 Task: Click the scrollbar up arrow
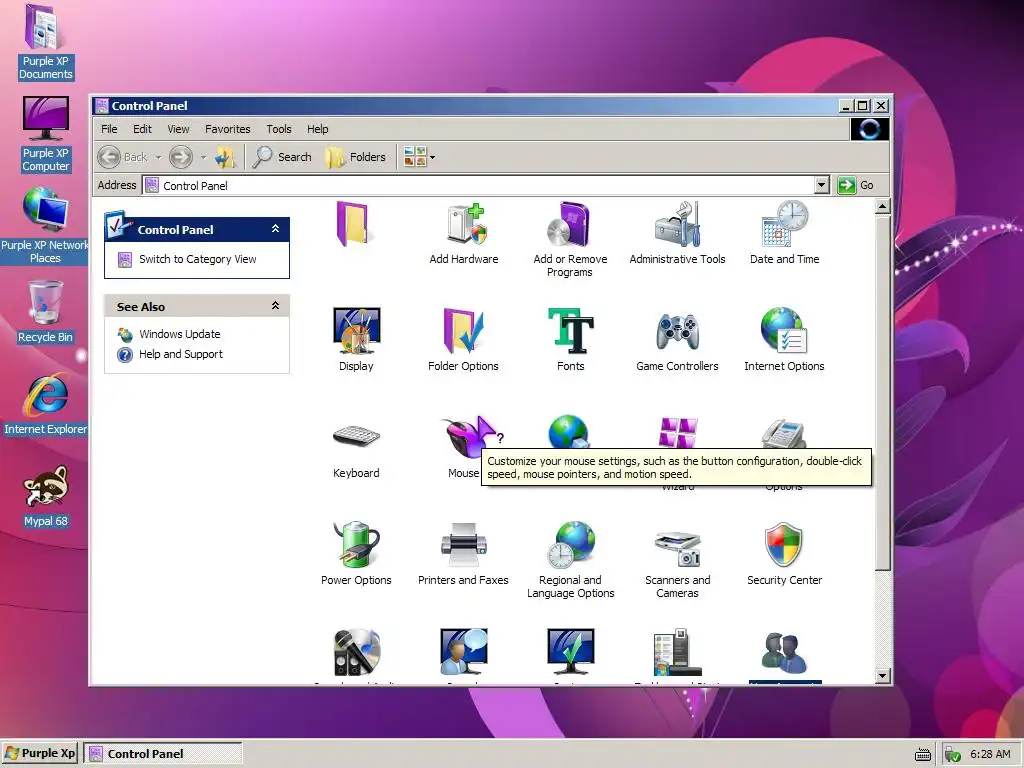click(x=882, y=207)
